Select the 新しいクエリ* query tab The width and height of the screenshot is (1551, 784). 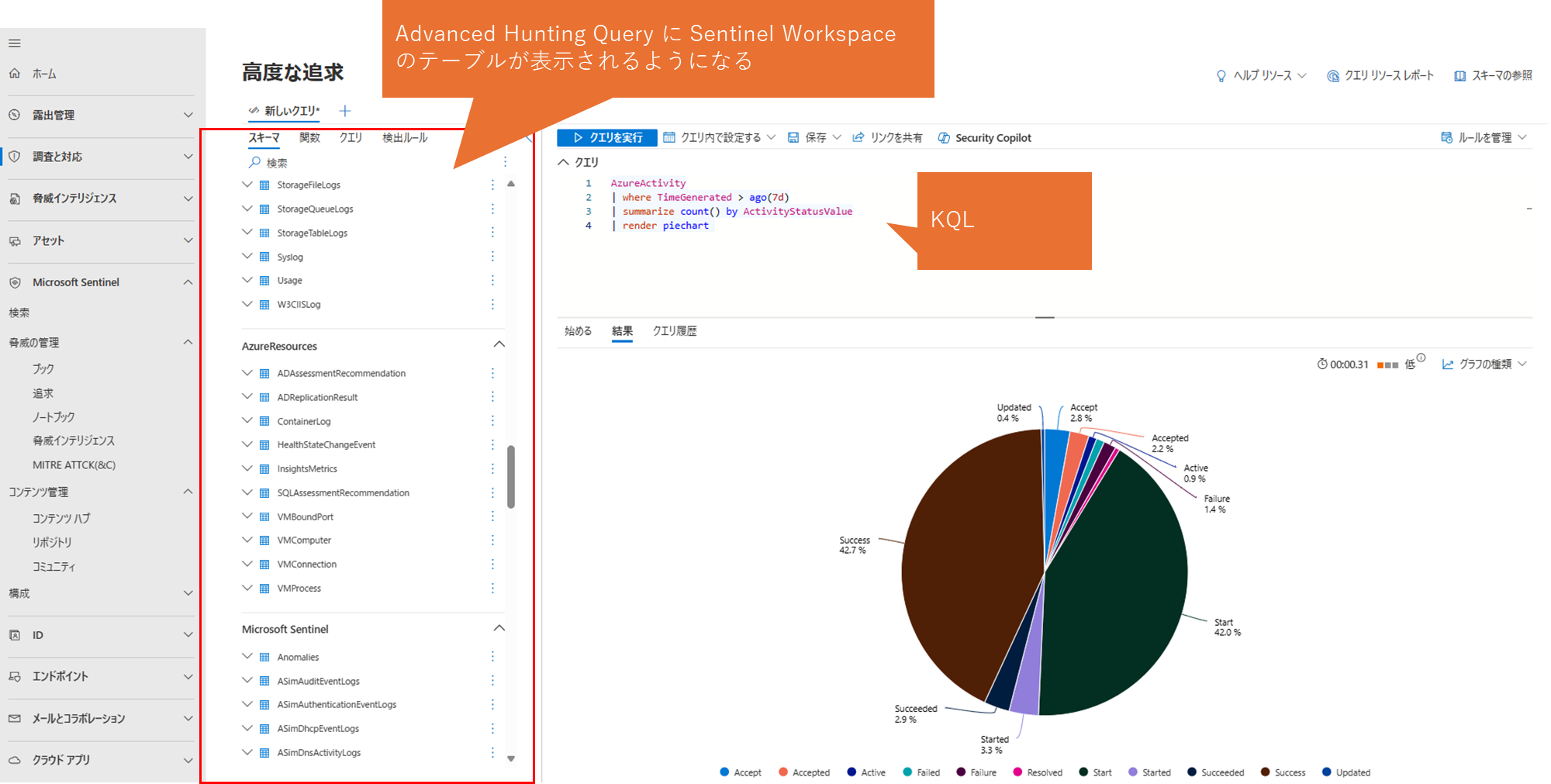[x=284, y=111]
